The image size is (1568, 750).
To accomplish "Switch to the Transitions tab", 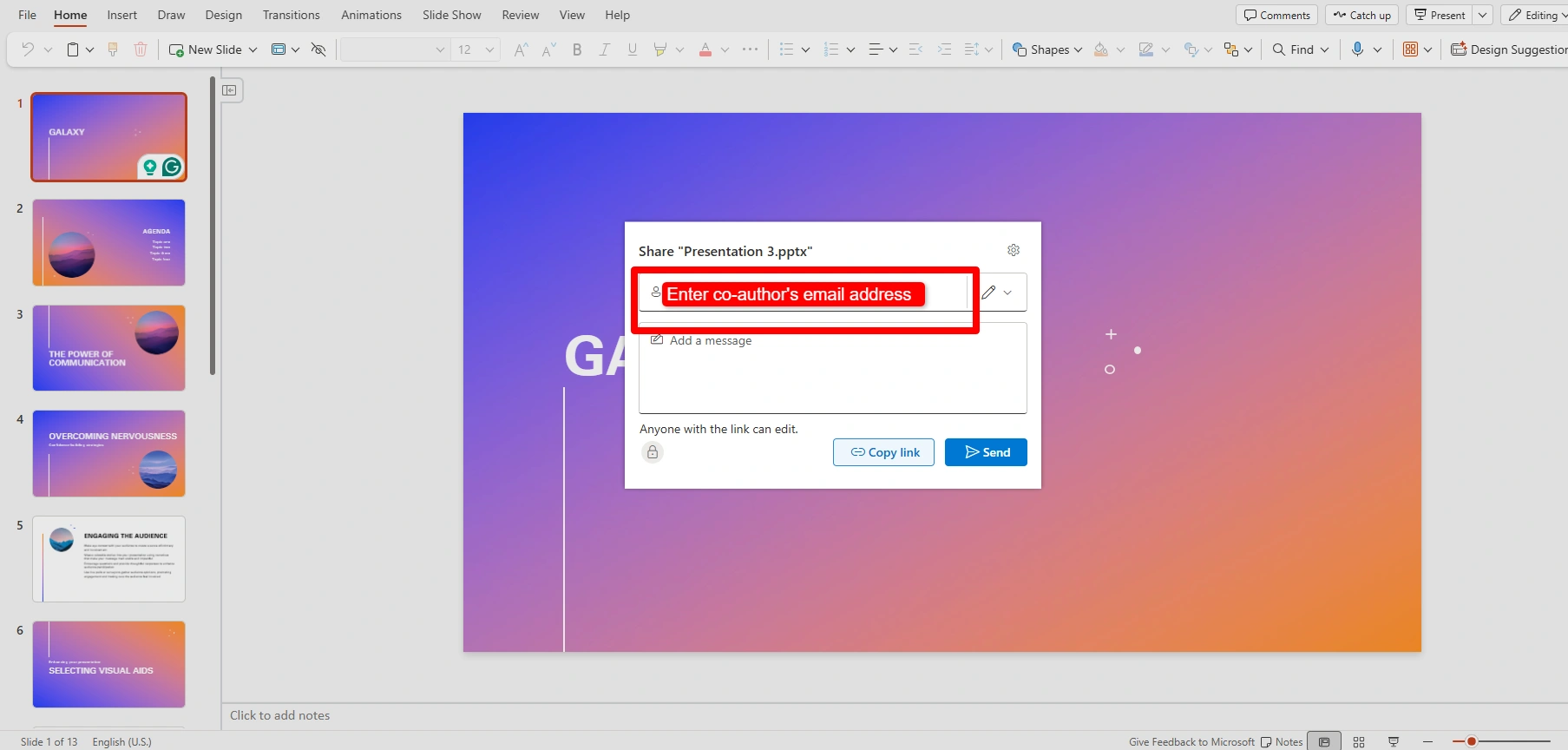I will point(292,15).
